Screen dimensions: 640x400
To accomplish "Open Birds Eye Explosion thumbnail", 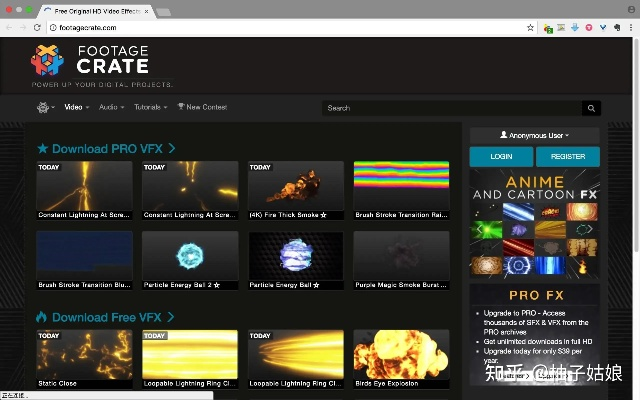I will coord(401,353).
